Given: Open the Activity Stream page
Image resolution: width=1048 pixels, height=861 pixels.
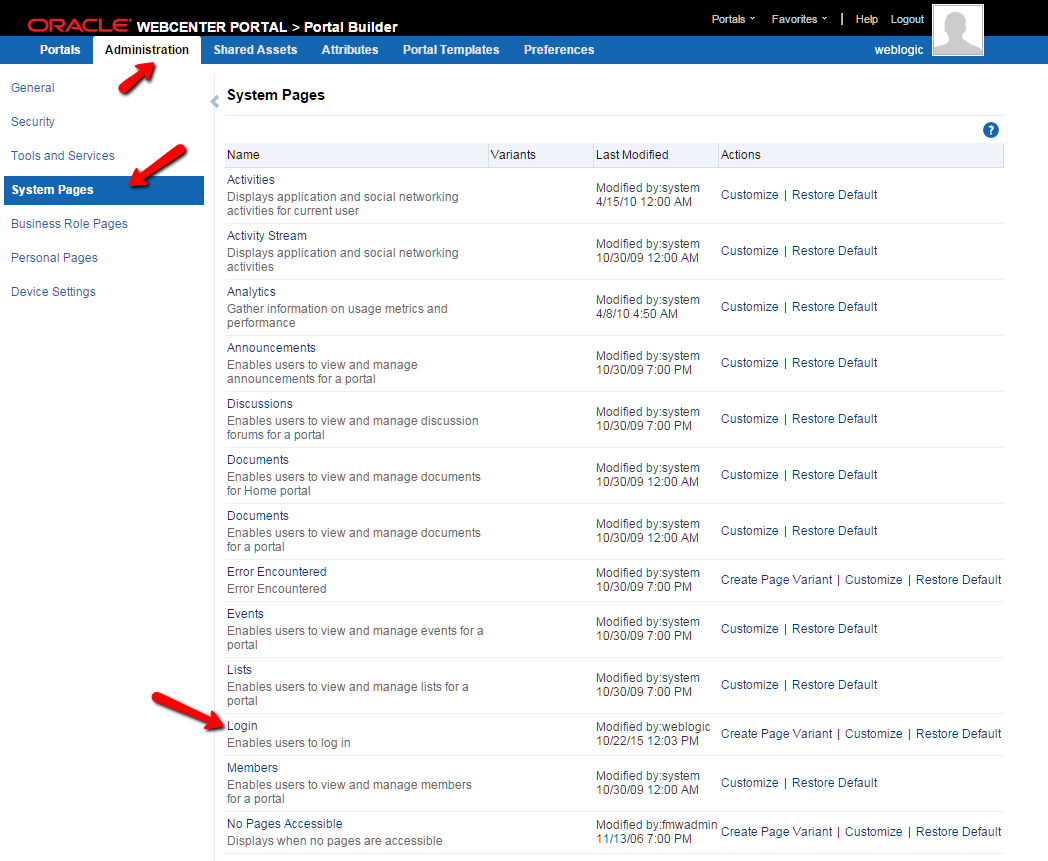Looking at the screenshot, I should tap(266, 235).
